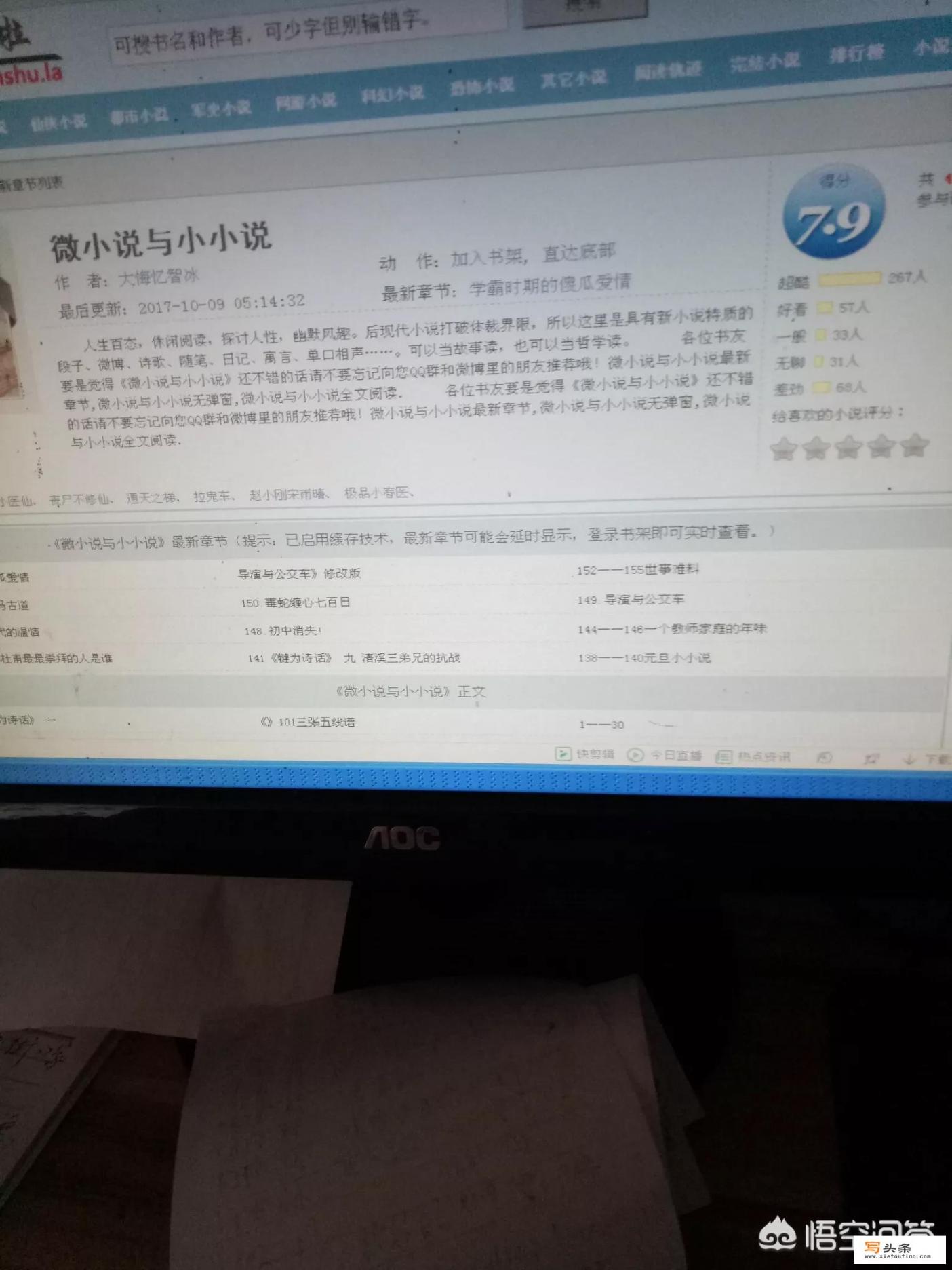Open chapter 141《键为诗话》九 清溪三弟兄的抗战

coord(354,658)
